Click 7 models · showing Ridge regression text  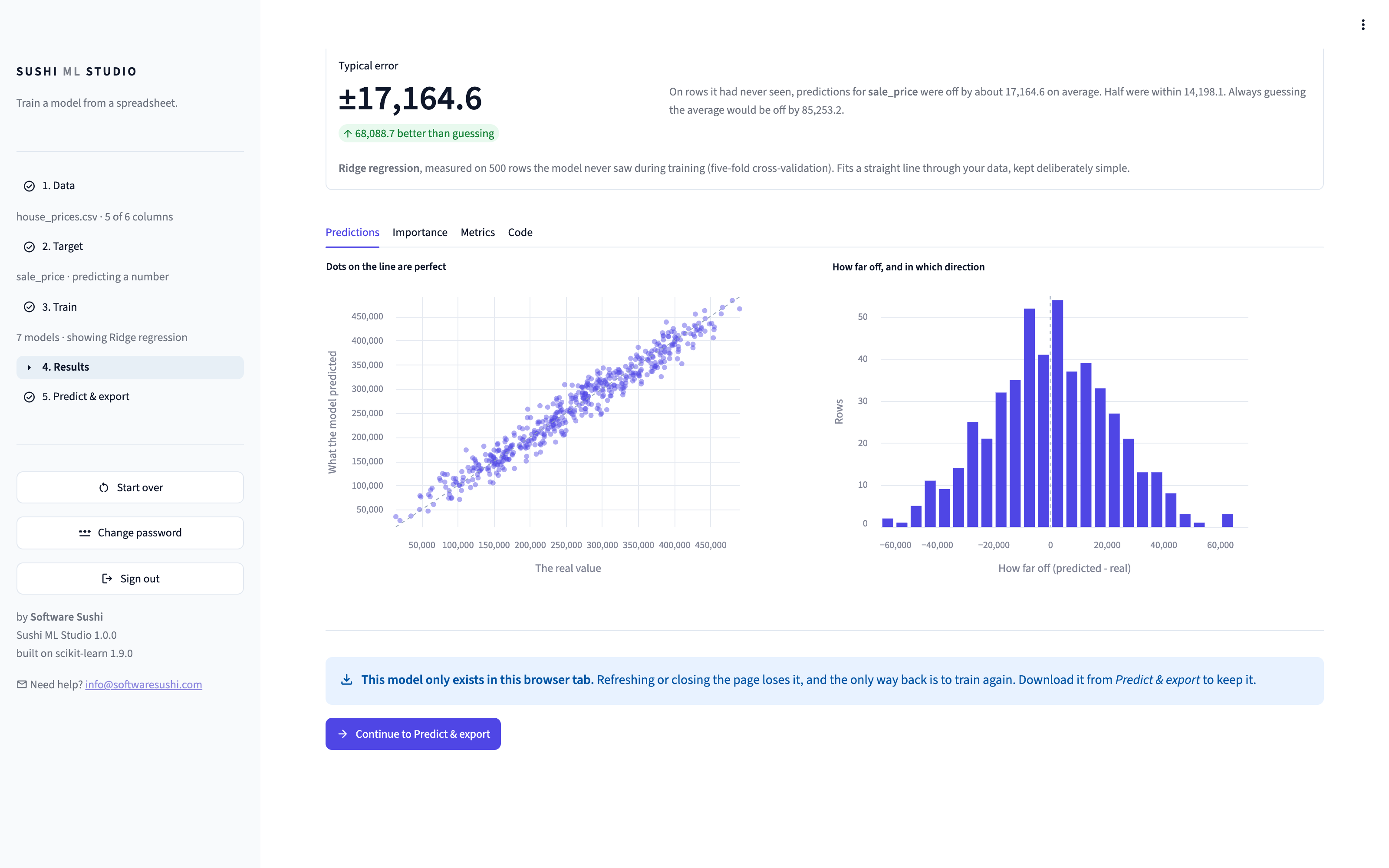tap(102, 338)
